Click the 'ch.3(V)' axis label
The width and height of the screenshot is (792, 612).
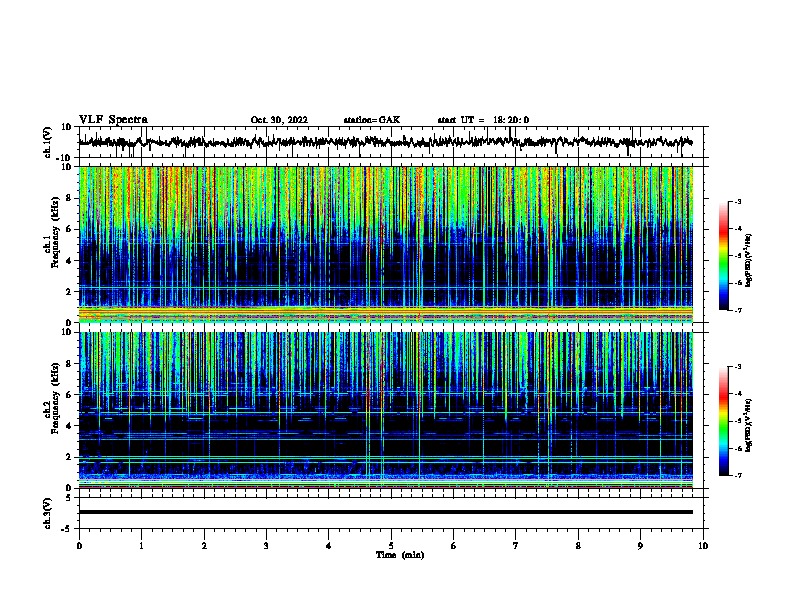[48, 513]
